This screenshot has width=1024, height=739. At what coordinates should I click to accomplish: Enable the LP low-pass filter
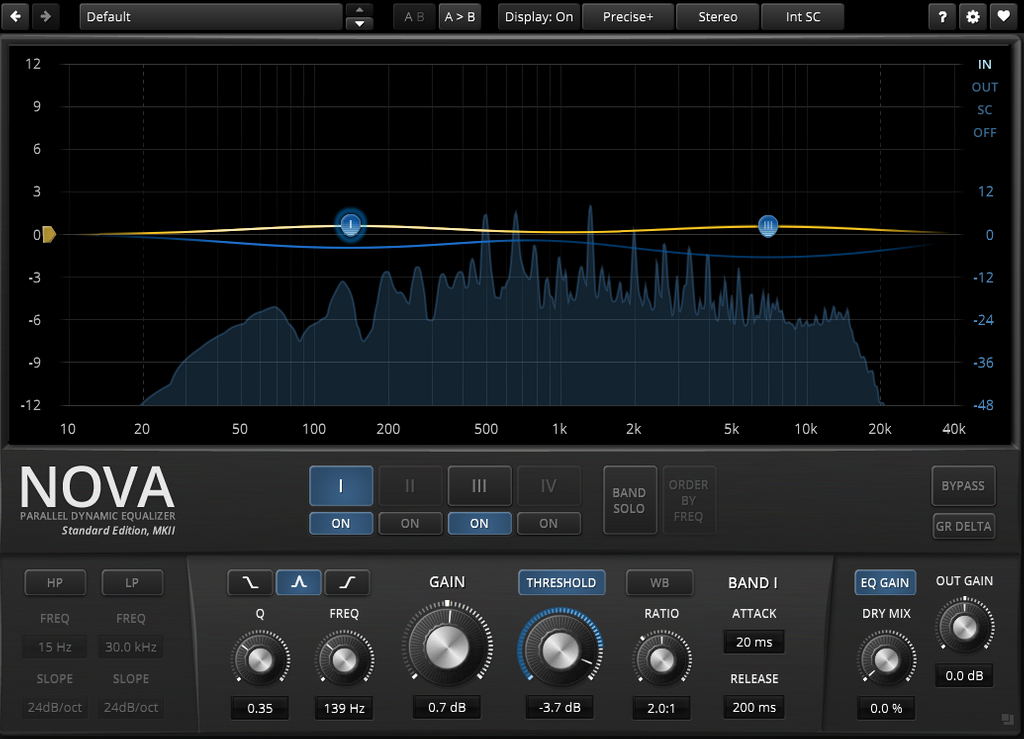[x=132, y=582]
